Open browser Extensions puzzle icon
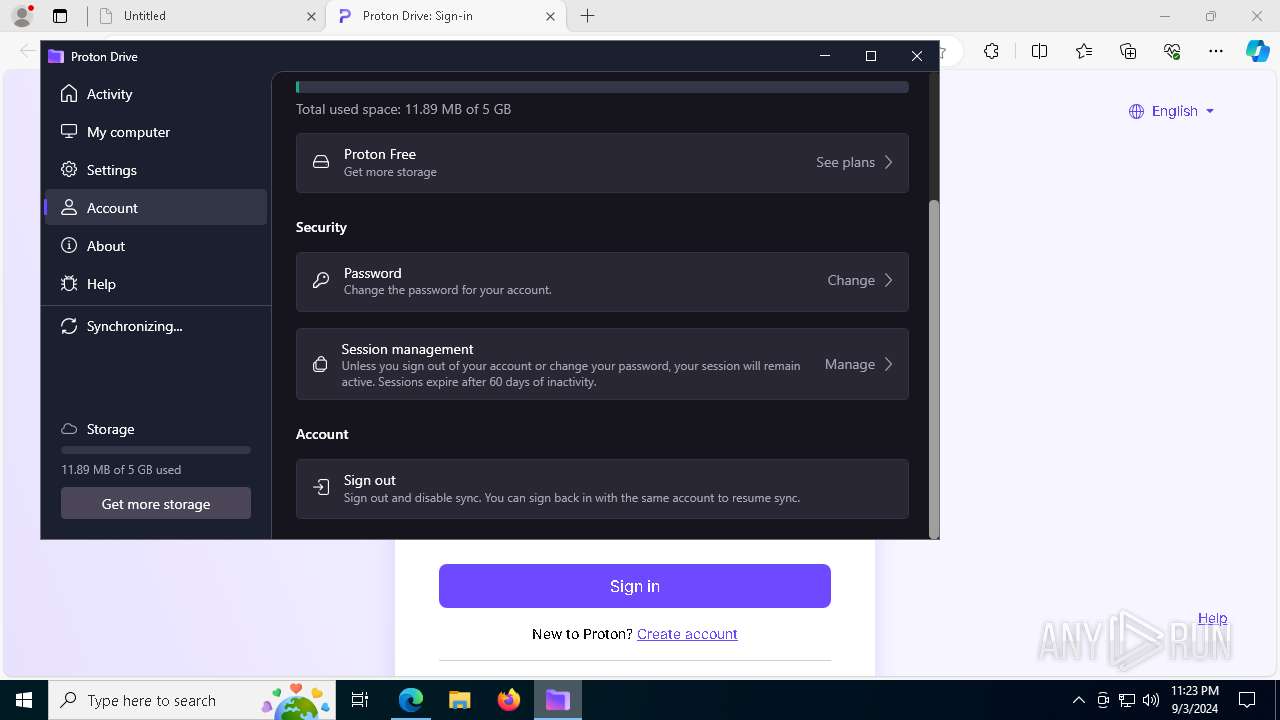 point(991,51)
